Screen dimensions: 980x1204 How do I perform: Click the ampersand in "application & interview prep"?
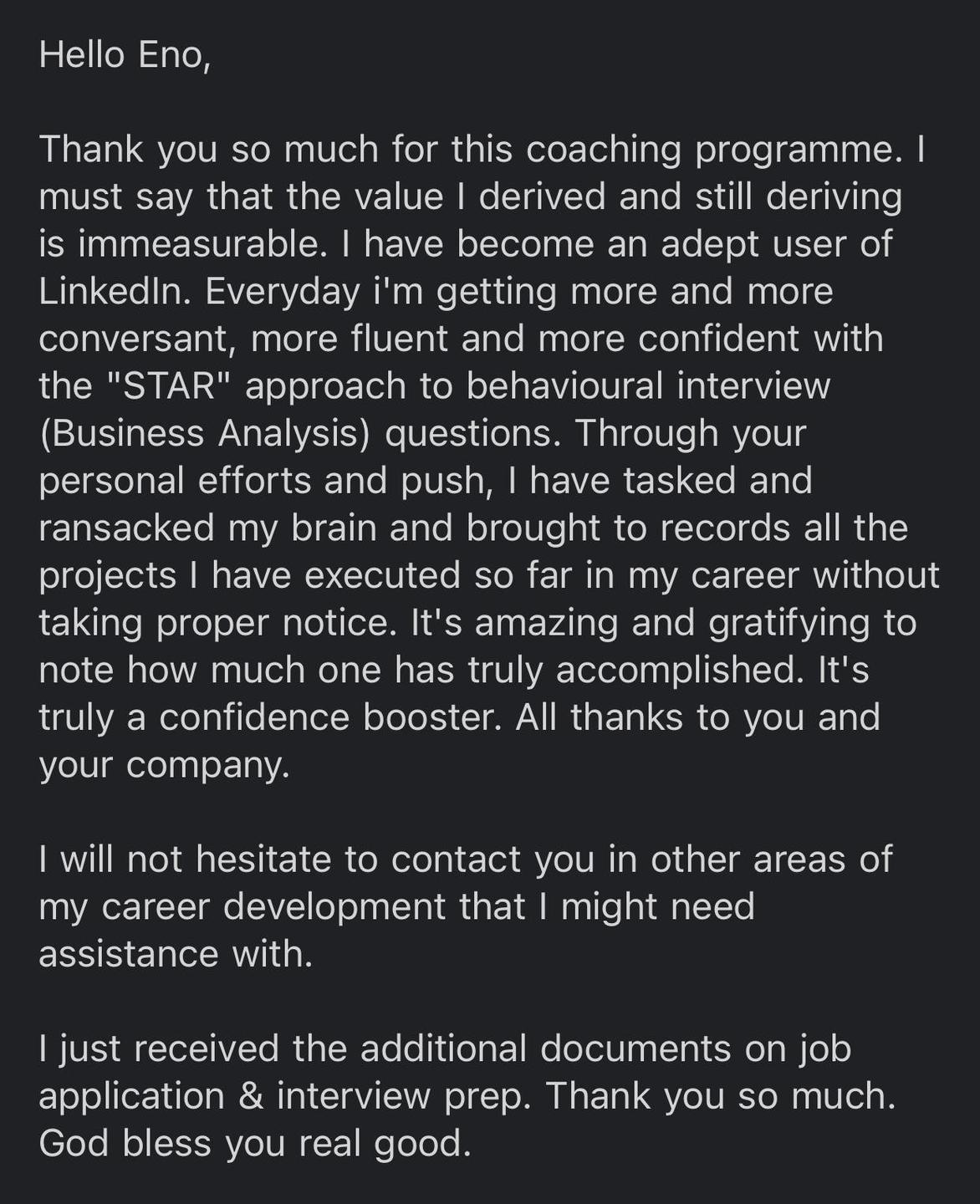coord(250,1096)
